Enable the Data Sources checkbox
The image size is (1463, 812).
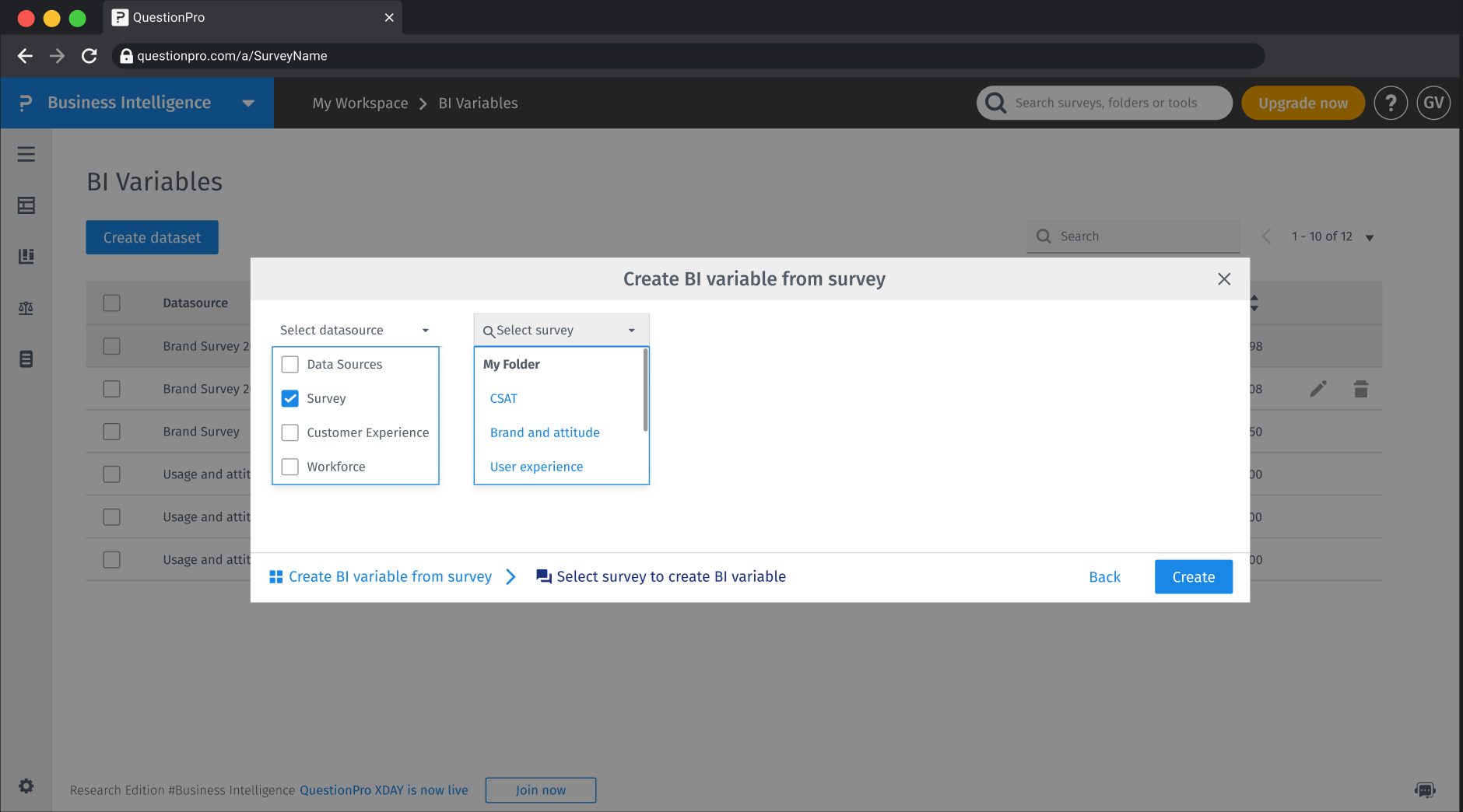(x=290, y=364)
